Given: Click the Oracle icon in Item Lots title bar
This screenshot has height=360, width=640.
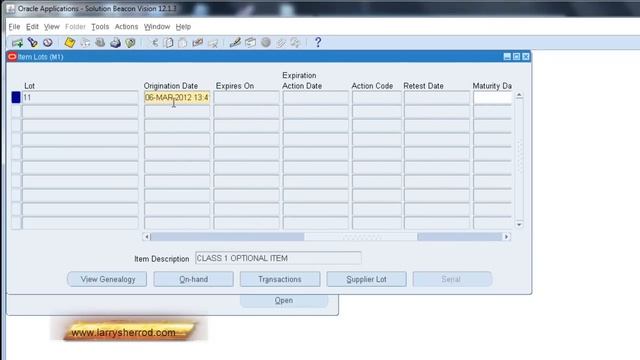Looking at the screenshot, I should coord(12,57).
